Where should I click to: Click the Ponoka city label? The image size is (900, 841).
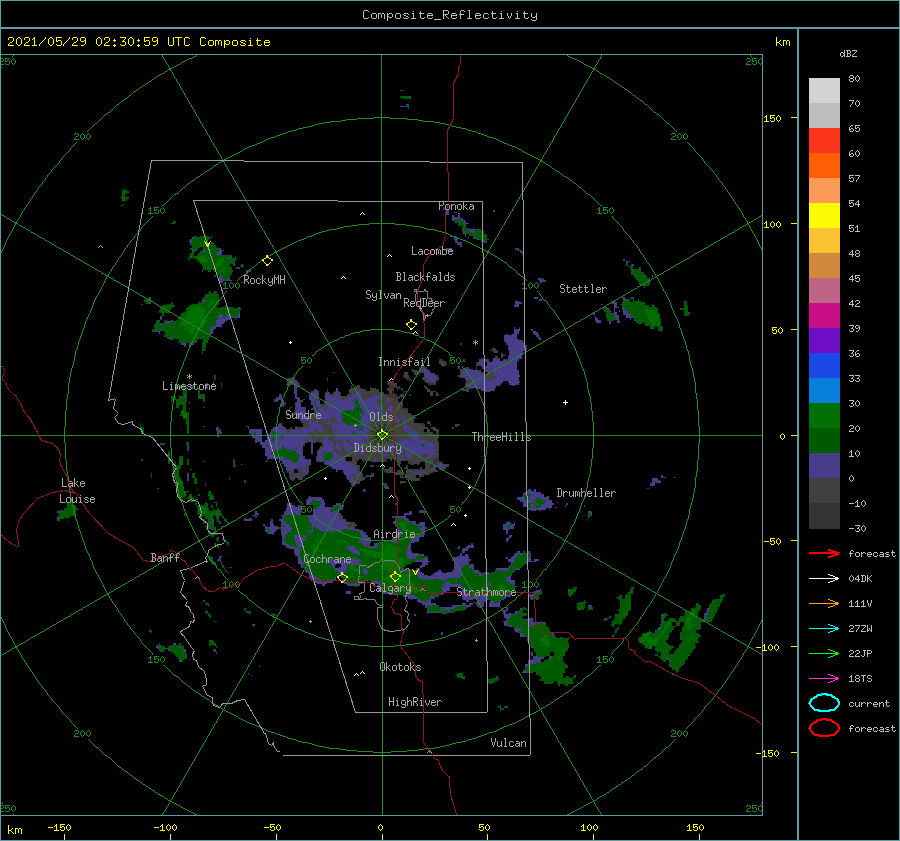(456, 206)
